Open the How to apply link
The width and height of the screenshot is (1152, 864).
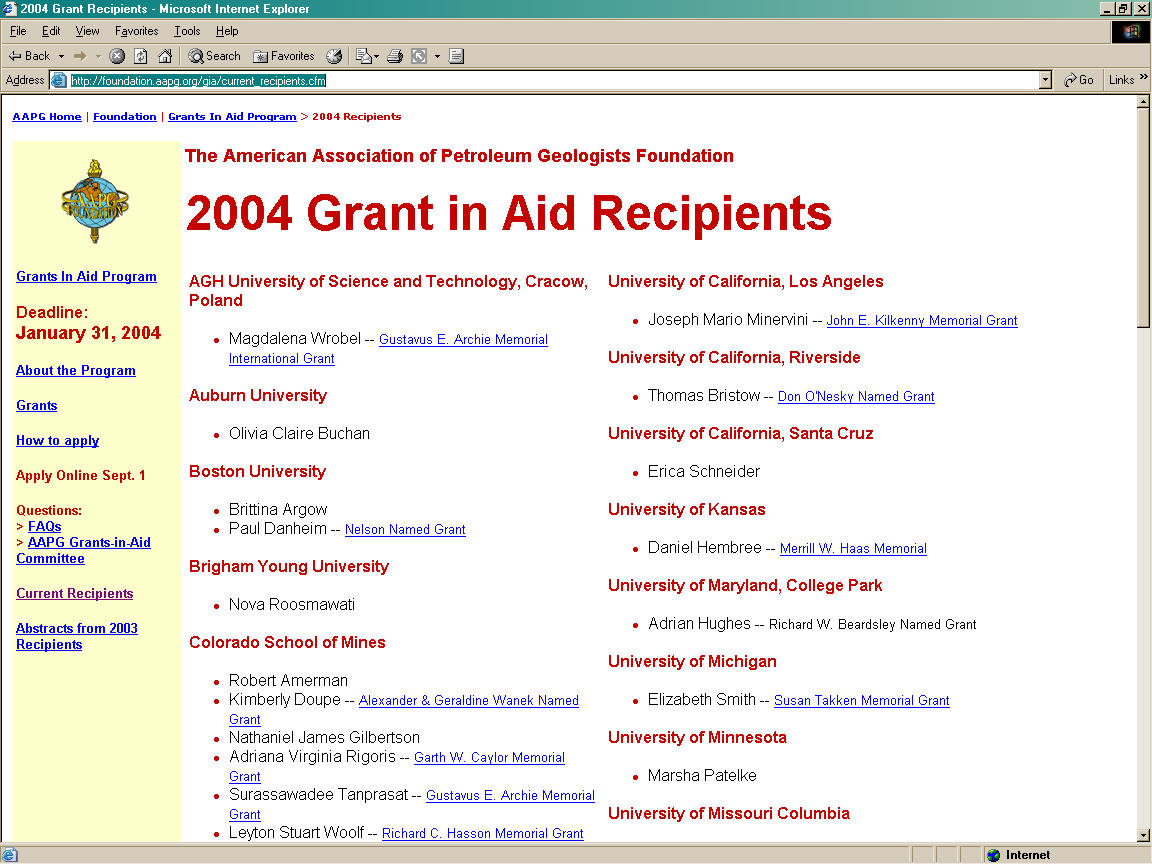(x=57, y=441)
